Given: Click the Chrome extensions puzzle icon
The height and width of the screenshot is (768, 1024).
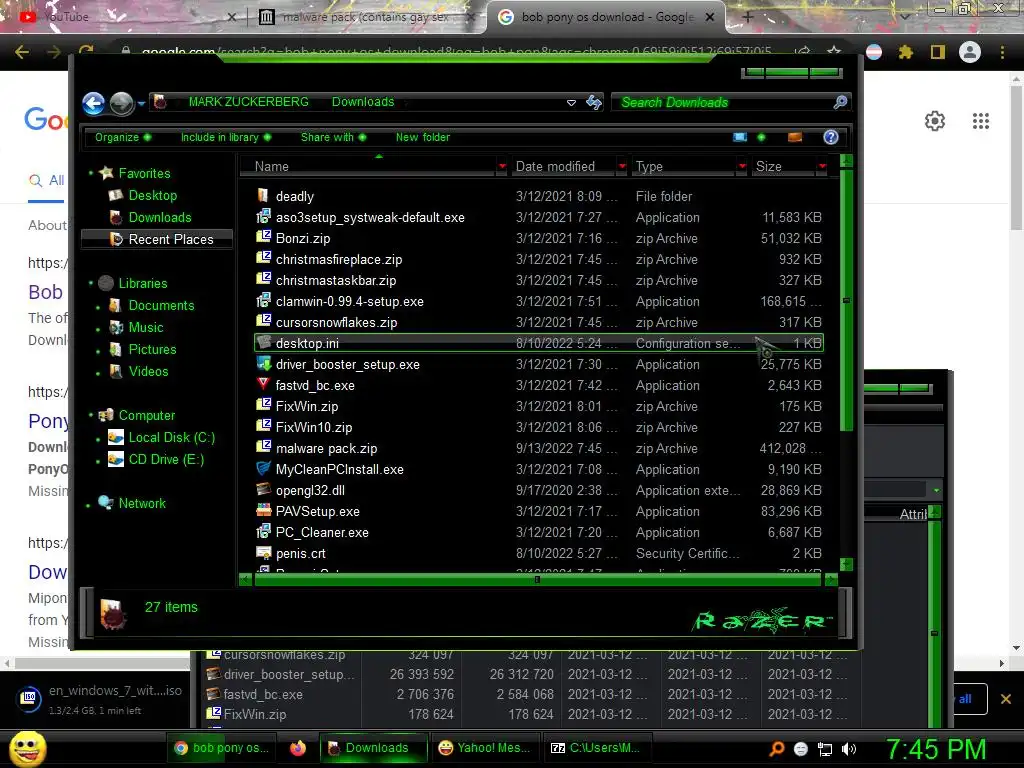Looking at the screenshot, I should click(905, 52).
